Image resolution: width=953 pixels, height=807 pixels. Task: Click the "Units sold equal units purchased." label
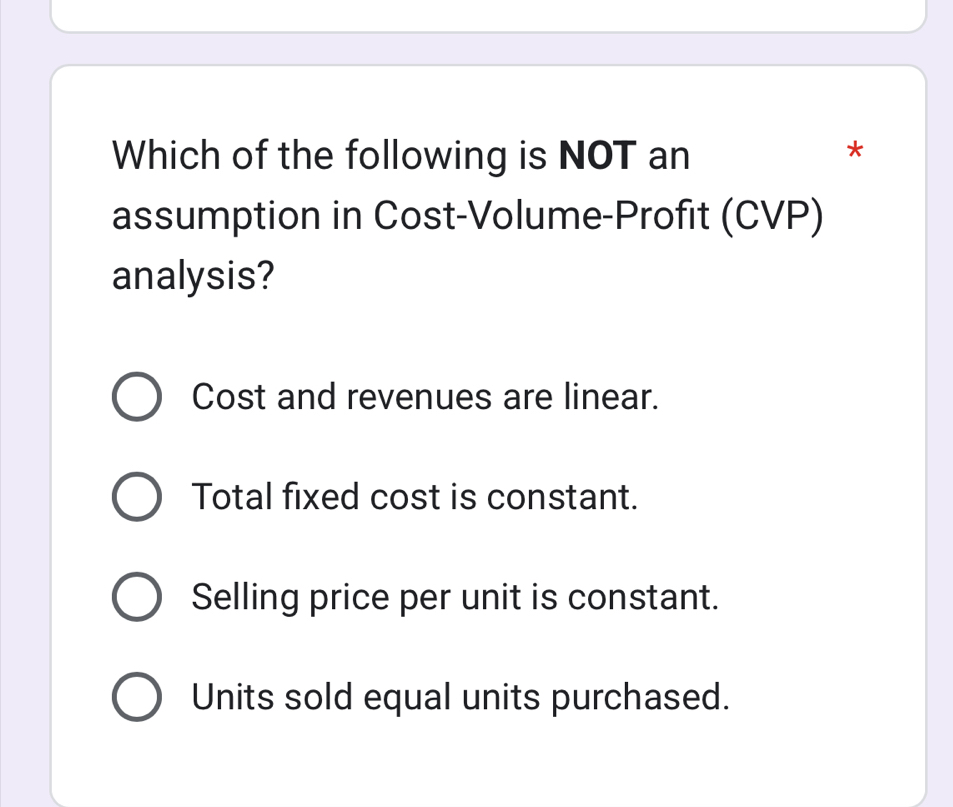[460, 697]
